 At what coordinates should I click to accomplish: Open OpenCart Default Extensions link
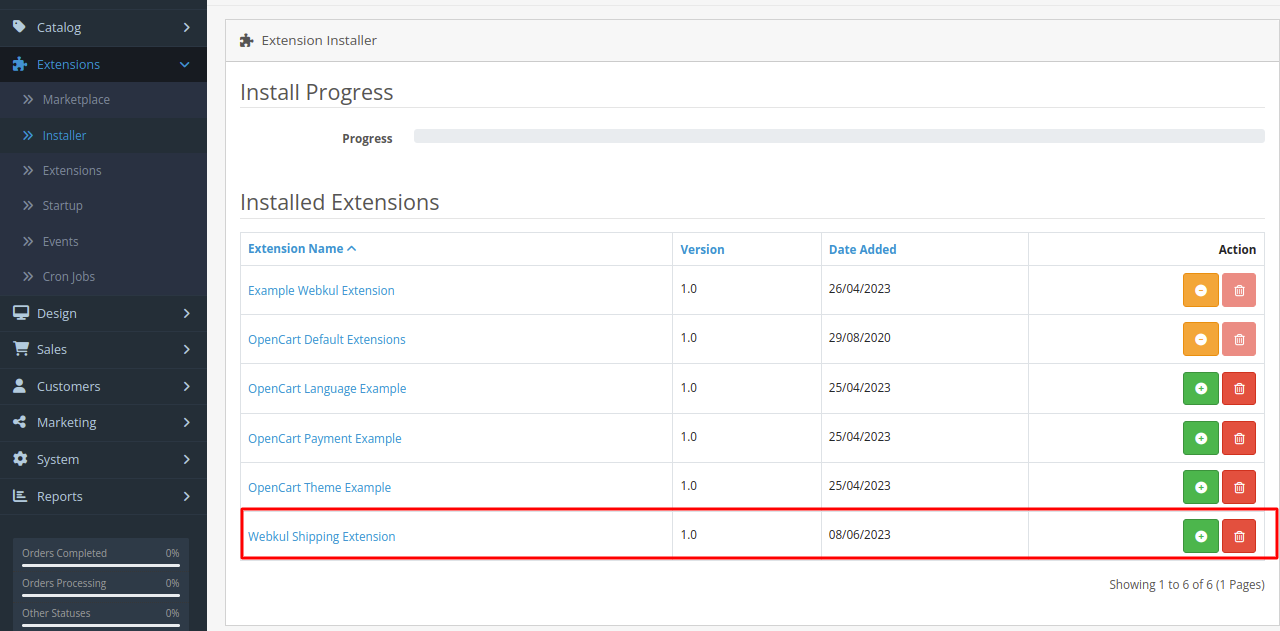pos(327,340)
